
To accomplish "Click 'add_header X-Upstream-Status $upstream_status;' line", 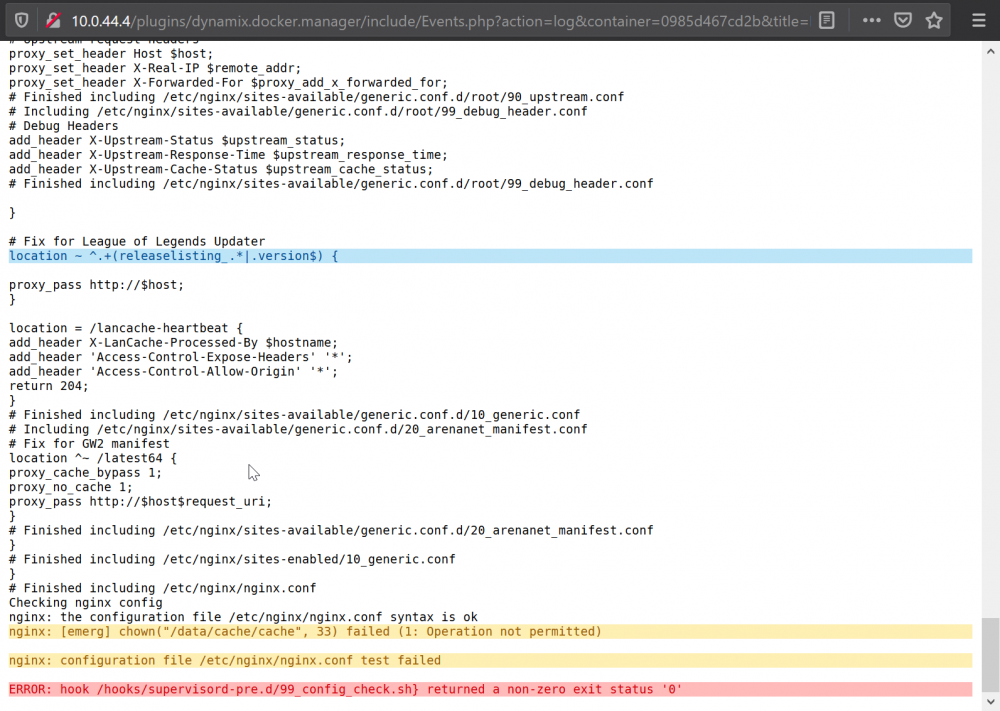I will (177, 140).
